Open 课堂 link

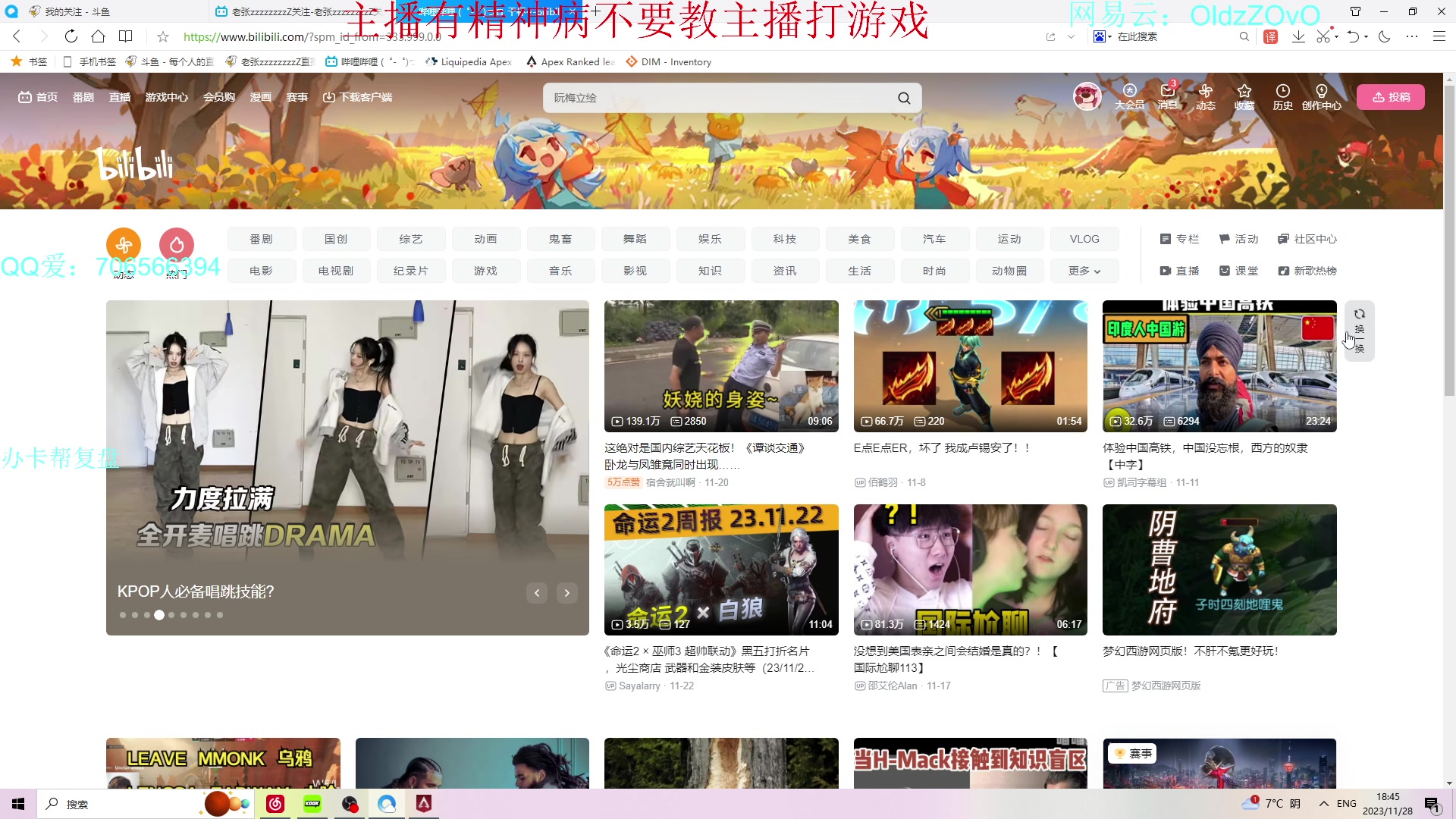(1238, 271)
